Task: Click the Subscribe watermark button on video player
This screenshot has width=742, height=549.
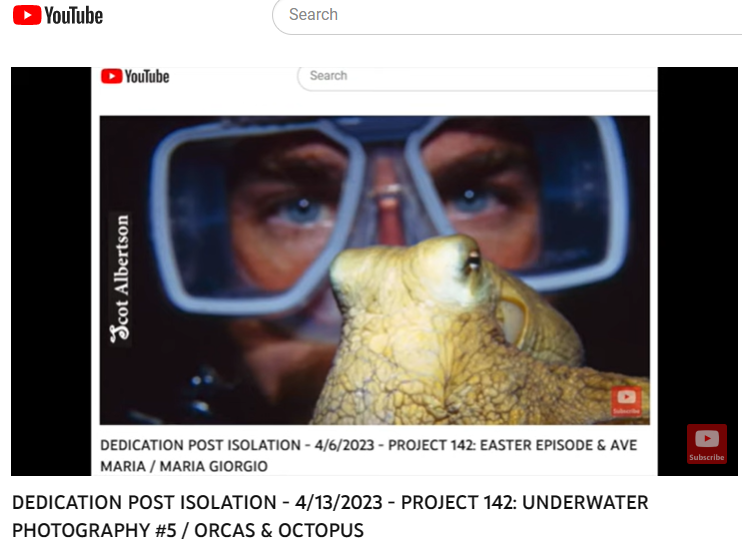Action: 707,444
